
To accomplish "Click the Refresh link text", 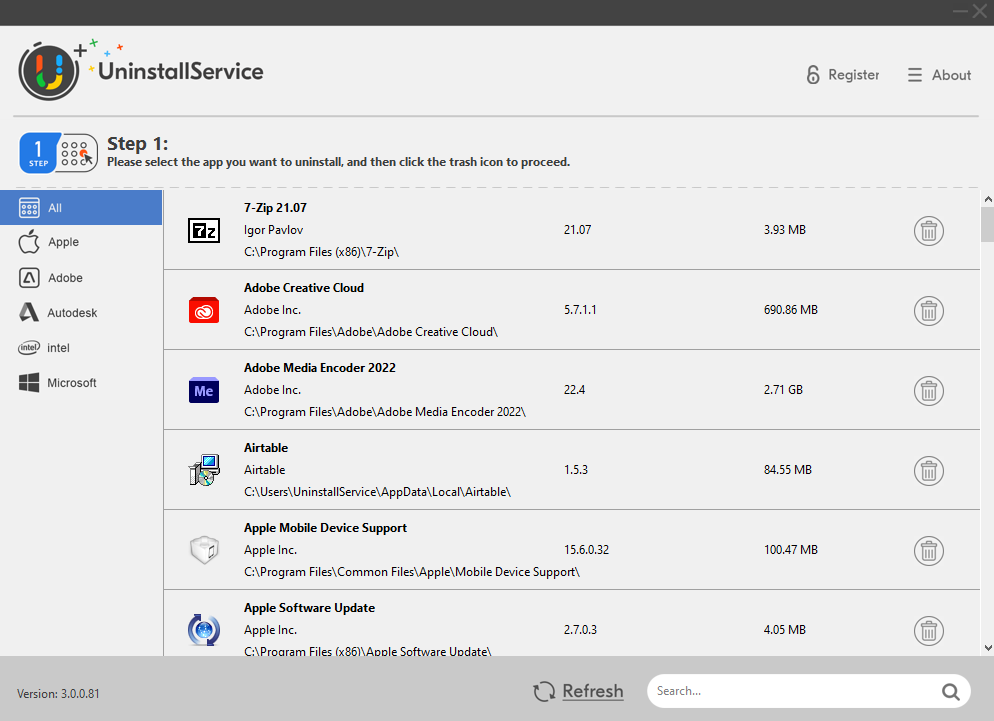I will click(593, 691).
